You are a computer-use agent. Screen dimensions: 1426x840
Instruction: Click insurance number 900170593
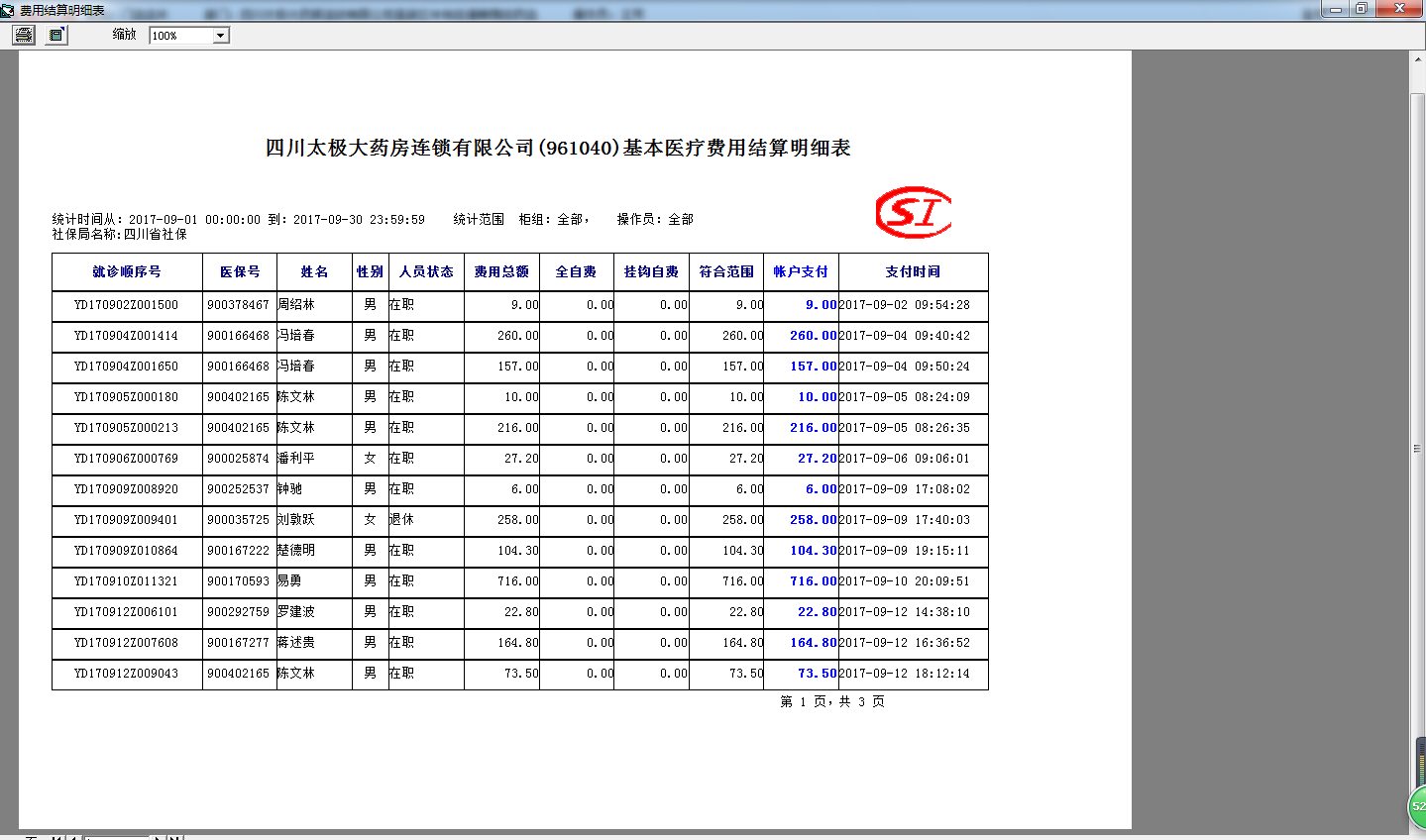click(238, 581)
